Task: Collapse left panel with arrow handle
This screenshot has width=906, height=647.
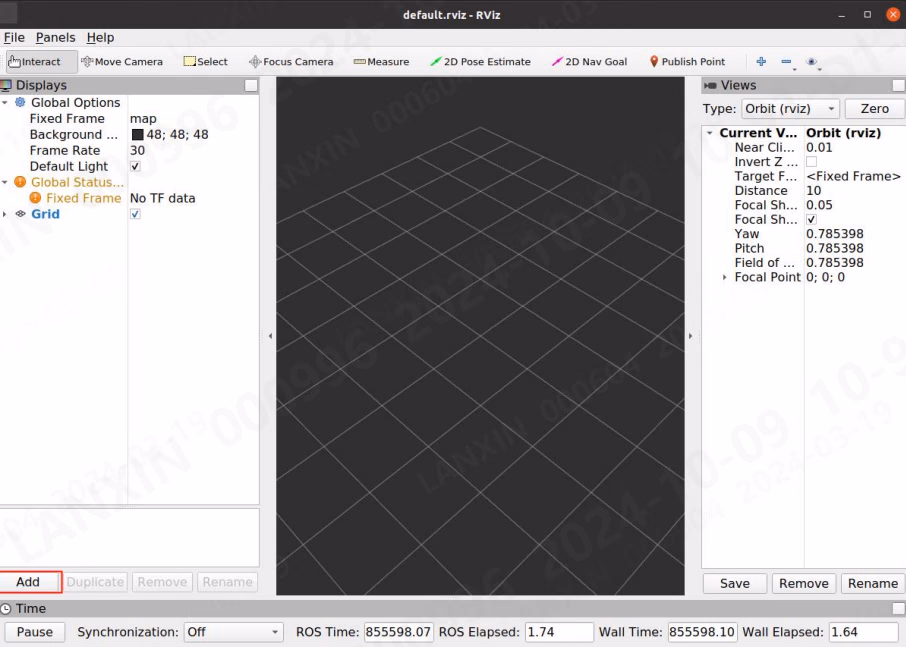Action: point(270,336)
